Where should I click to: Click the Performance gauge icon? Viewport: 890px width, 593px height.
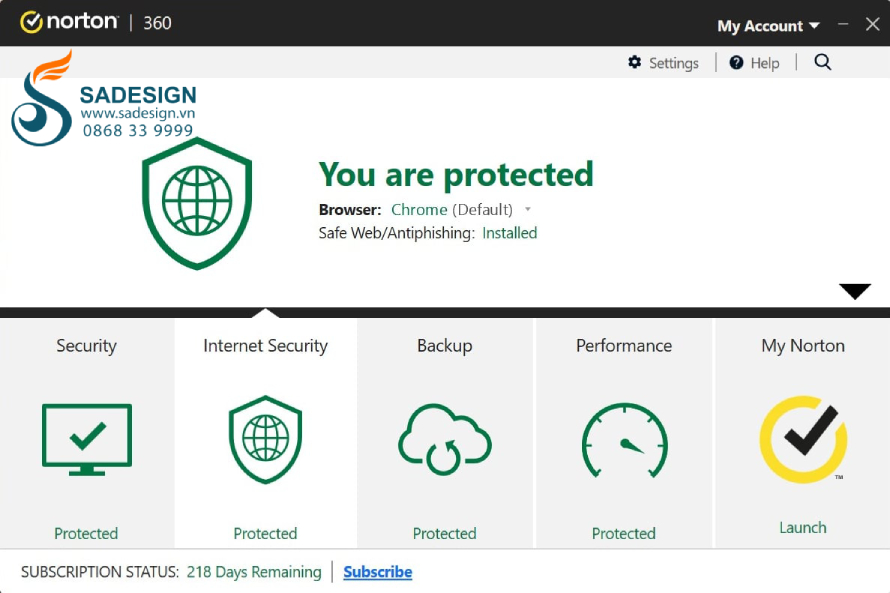pyautogui.click(x=624, y=440)
